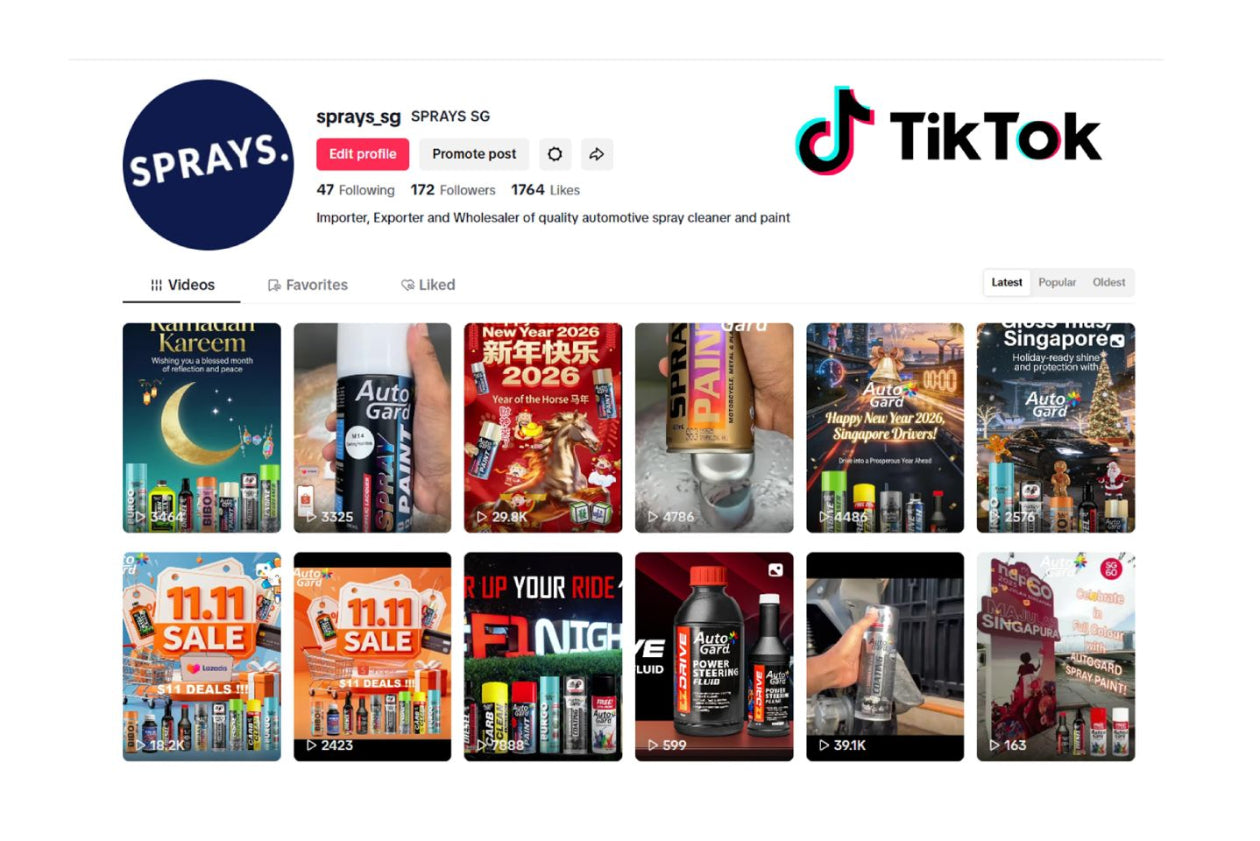Sort videos by Oldest

(x=1108, y=283)
